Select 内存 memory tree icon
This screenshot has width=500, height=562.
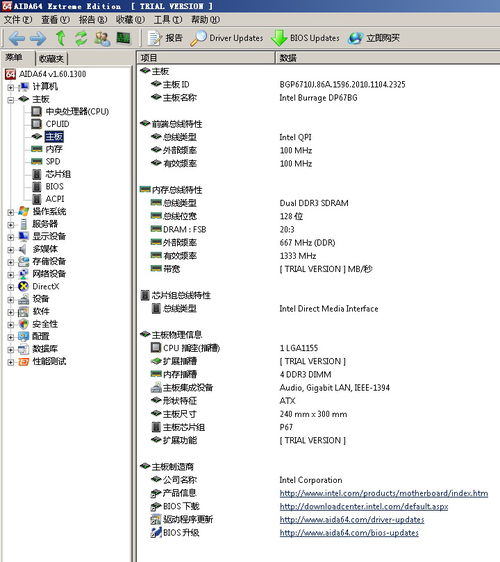[37, 149]
